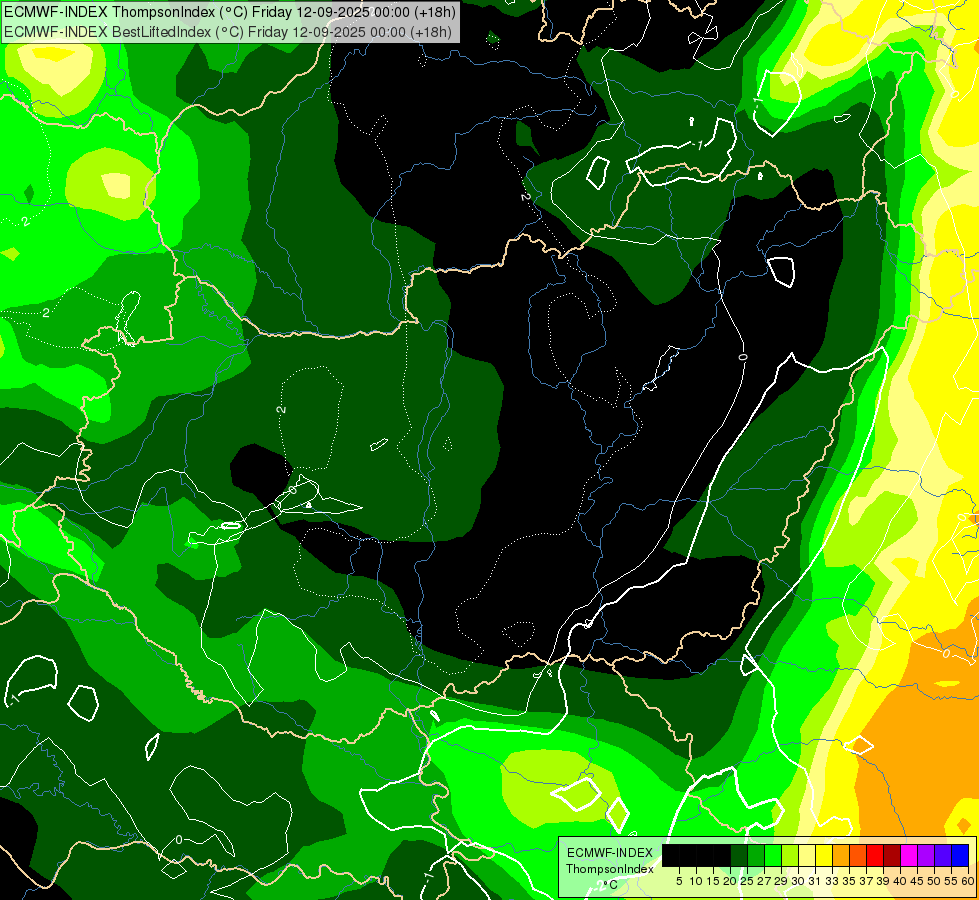Image resolution: width=979 pixels, height=900 pixels.
Task: Select the pale yellow 30–31 legend swatch
Action: point(807,855)
